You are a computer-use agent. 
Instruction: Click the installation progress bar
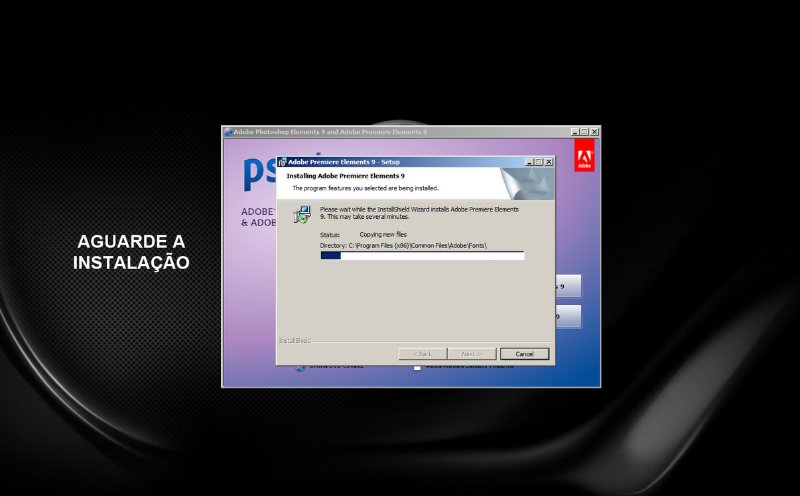(422, 256)
